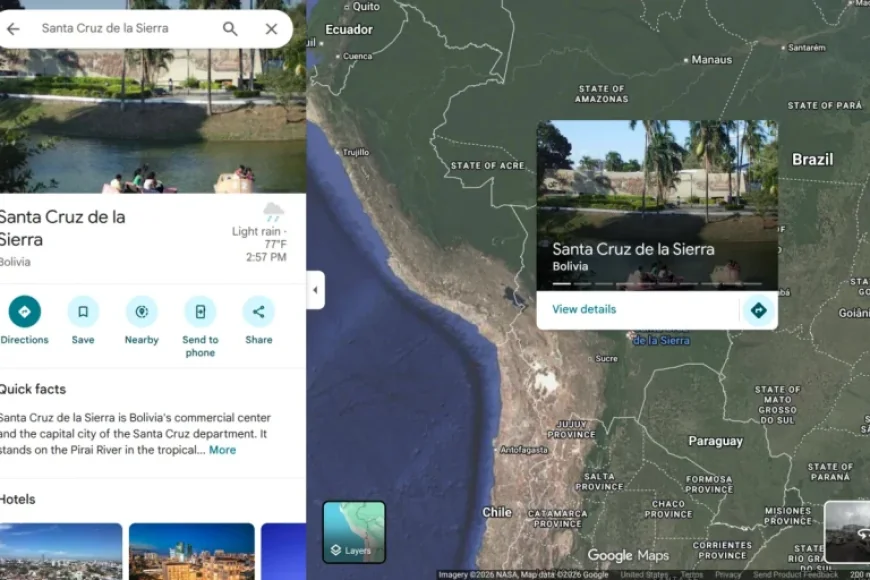Open the Share icon
This screenshot has width=870, height=580.
(258, 311)
